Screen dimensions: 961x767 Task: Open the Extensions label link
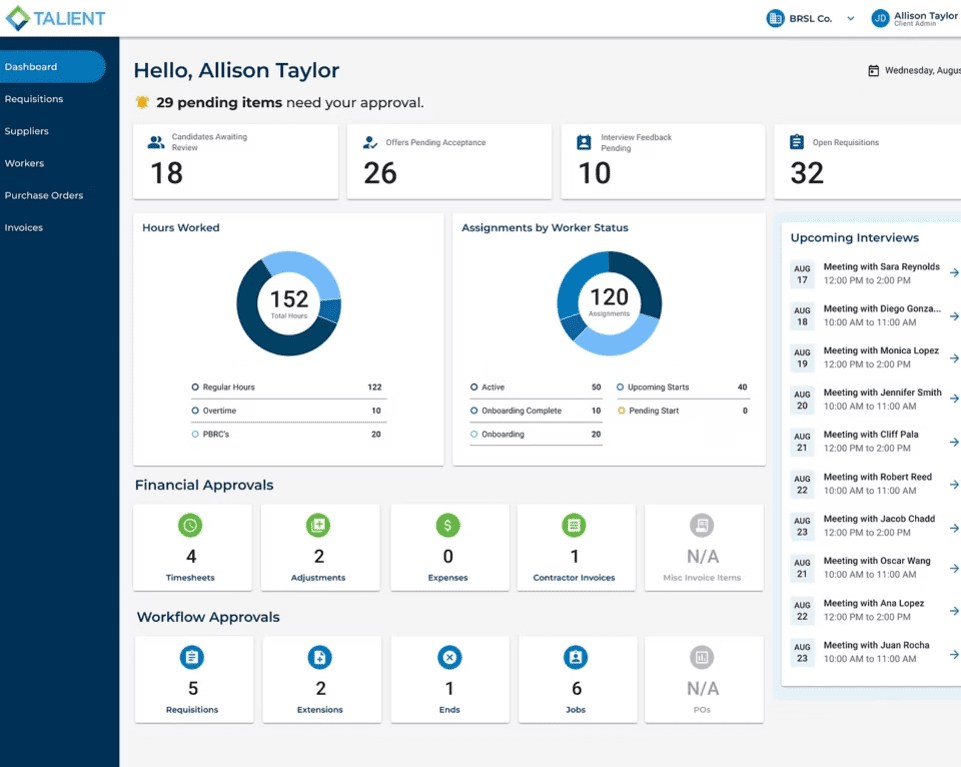pyautogui.click(x=320, y=709)
